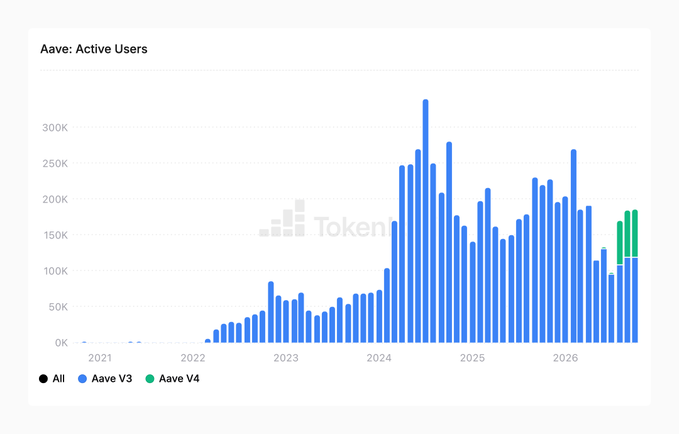Select the blue Aave V3 segment of the last bar
Image resolution: width=679 pixels, height=434 pixels.
tap(635, 300)
